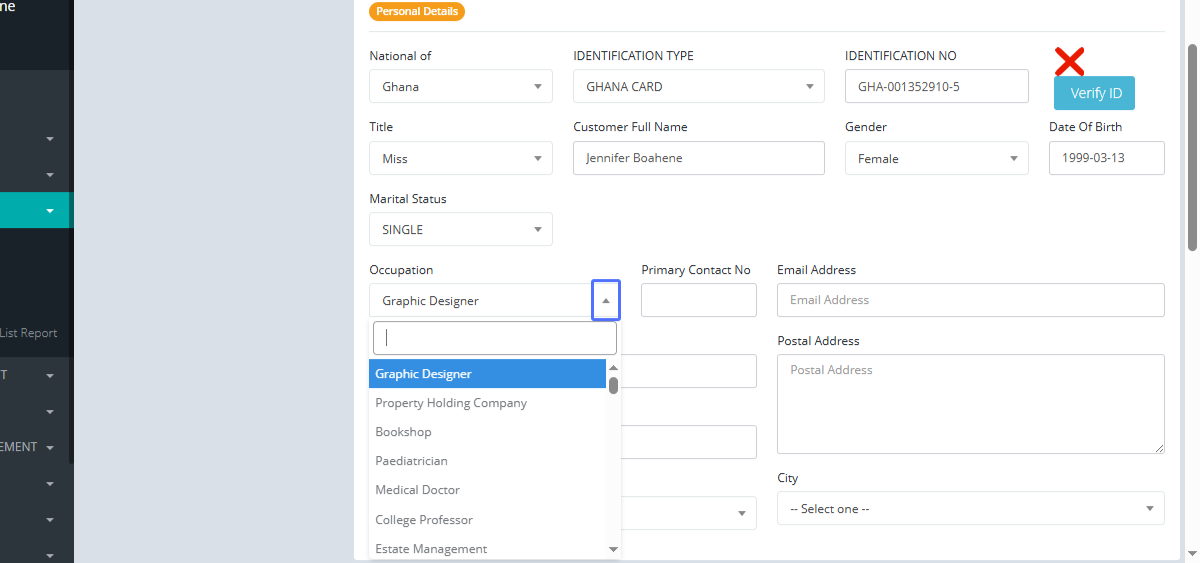The width and height of the screenshot is (1200, 563).
Task: Click the Personal Details badge
Action: pyautogui.click(x=417, y=12)
